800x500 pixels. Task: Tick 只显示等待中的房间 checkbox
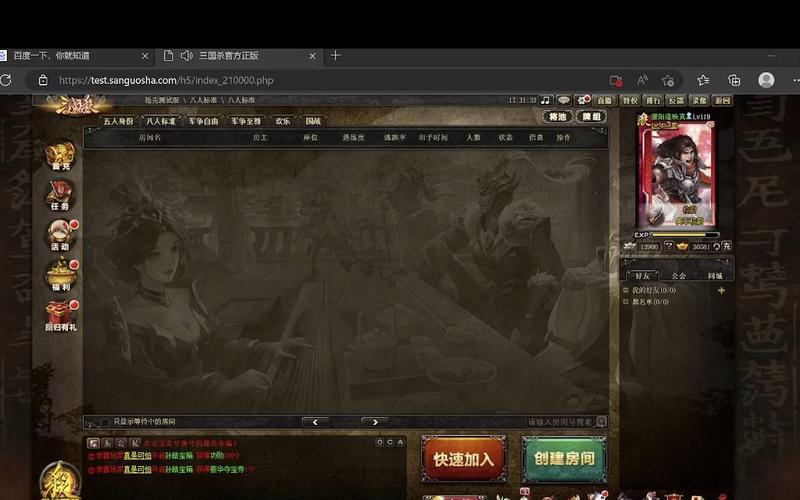(105, 422)
